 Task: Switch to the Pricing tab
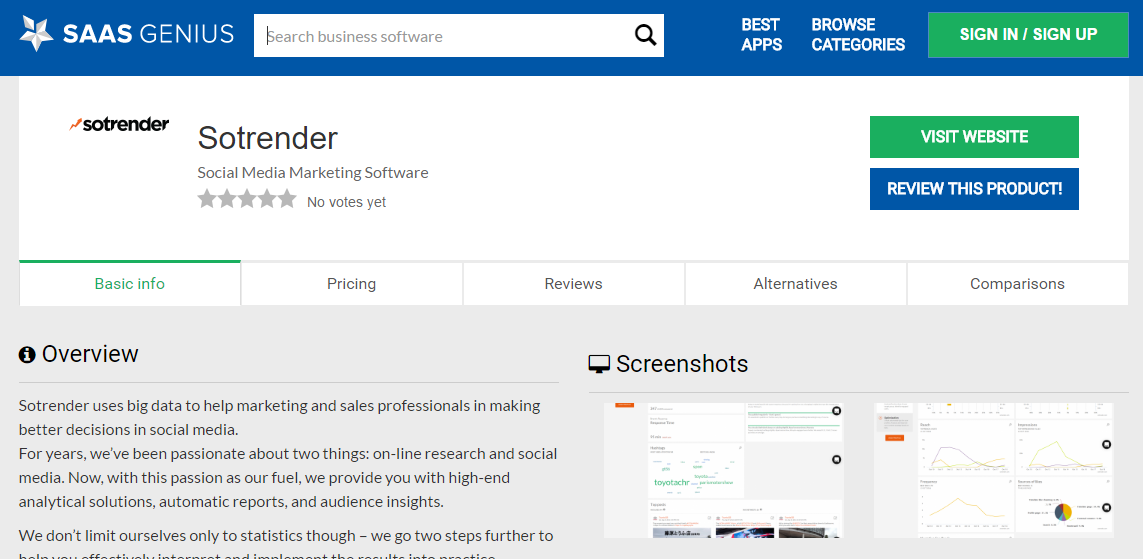click(x=351, y=284)
